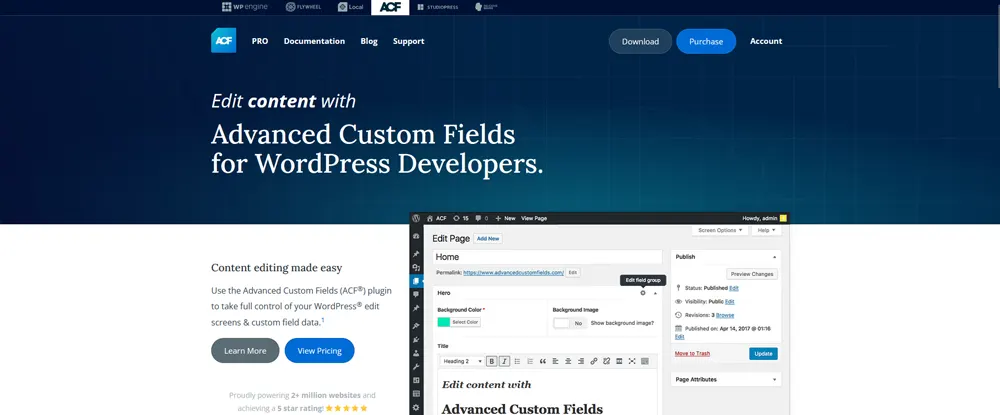Click the Edit field group gear icon
Screen dimensions: 1000x415
click(x=643, y=293)
